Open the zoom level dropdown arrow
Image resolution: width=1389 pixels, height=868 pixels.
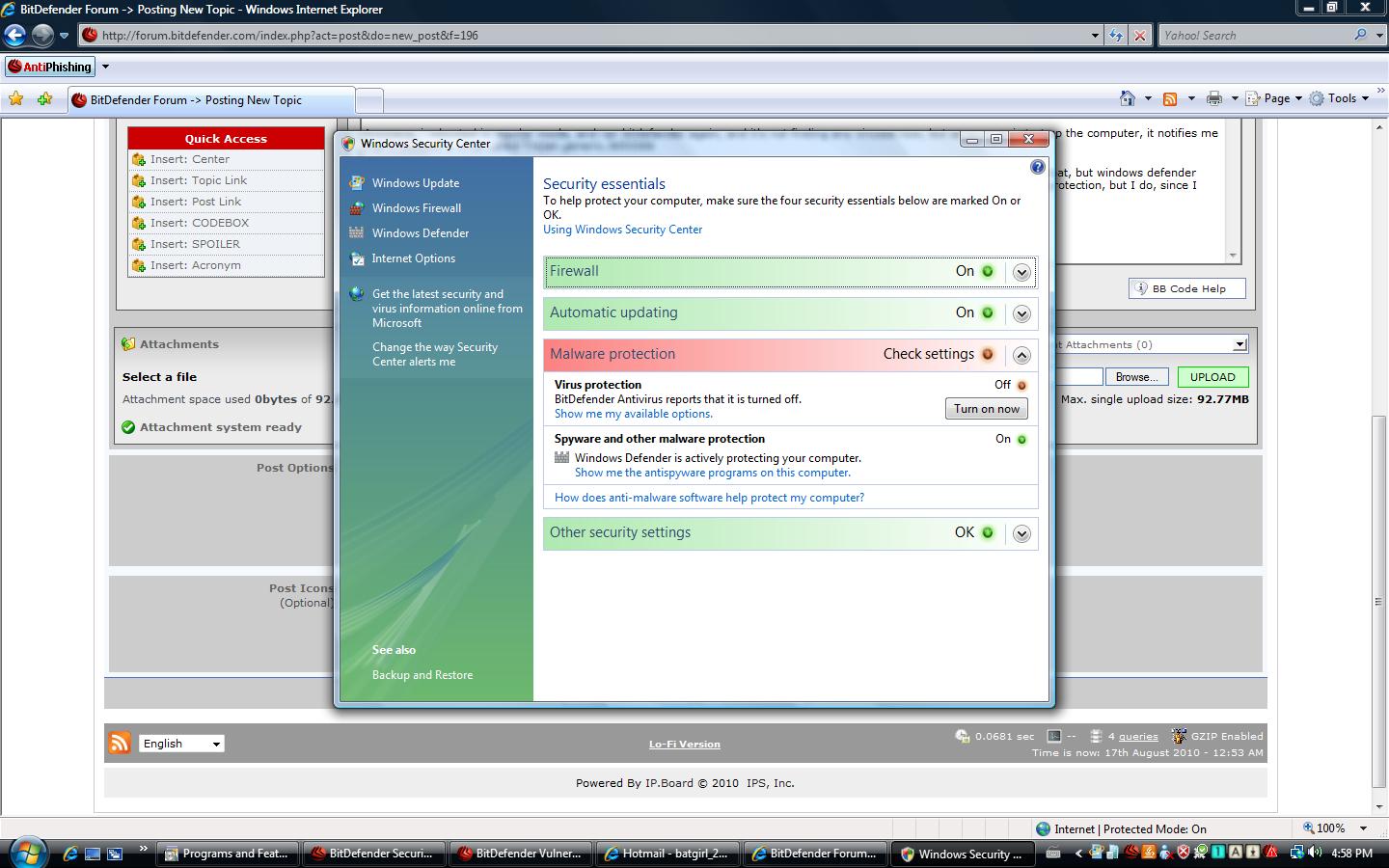pyautogui.click(x=1363, y=828)
